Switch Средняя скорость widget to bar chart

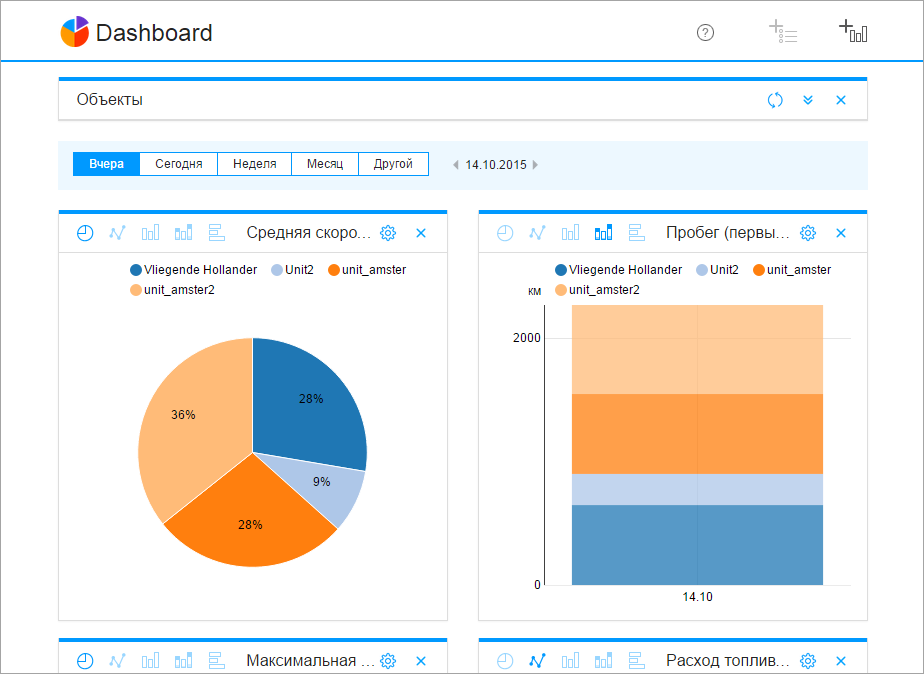pos(150,233)
